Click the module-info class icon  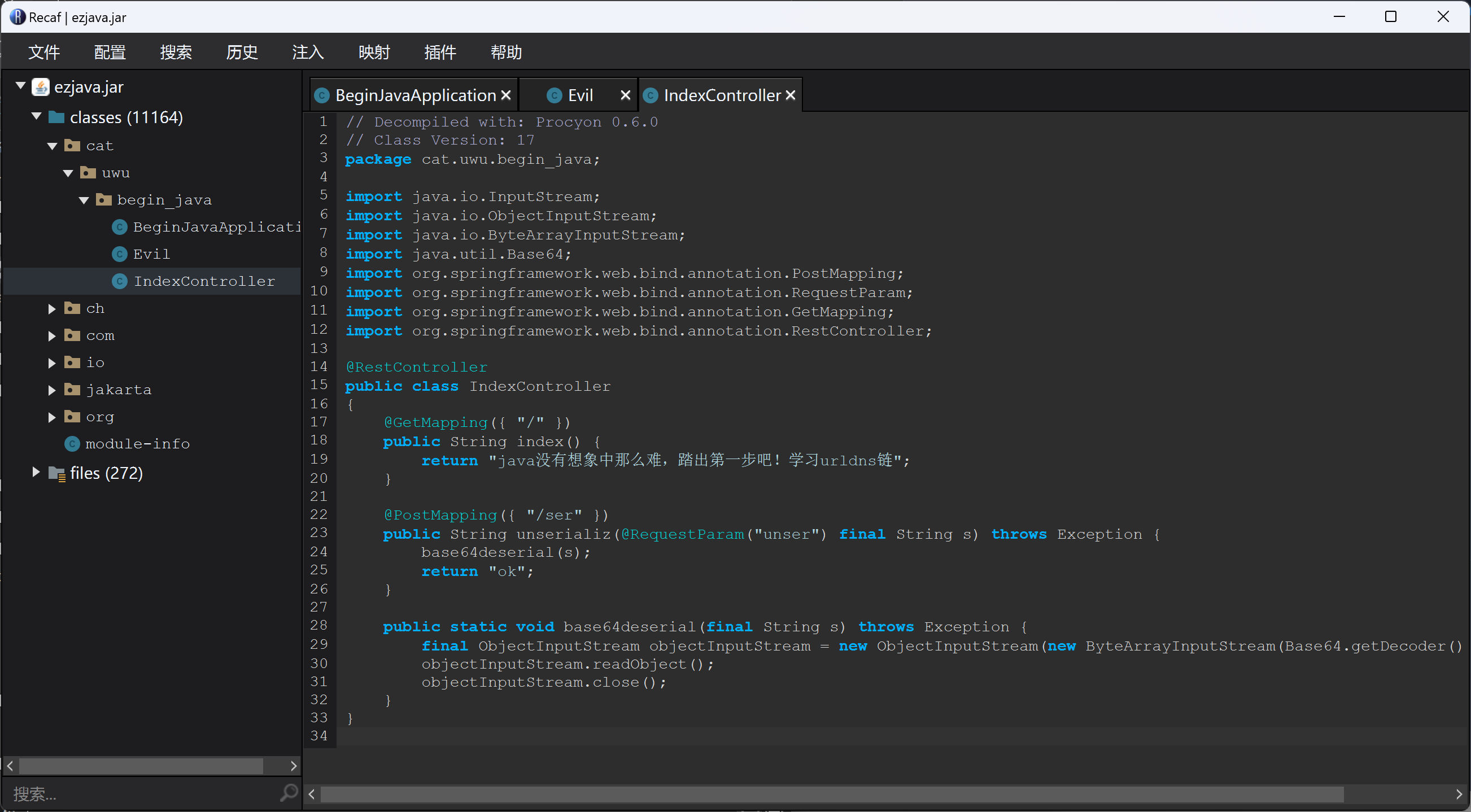coord(72,444)
